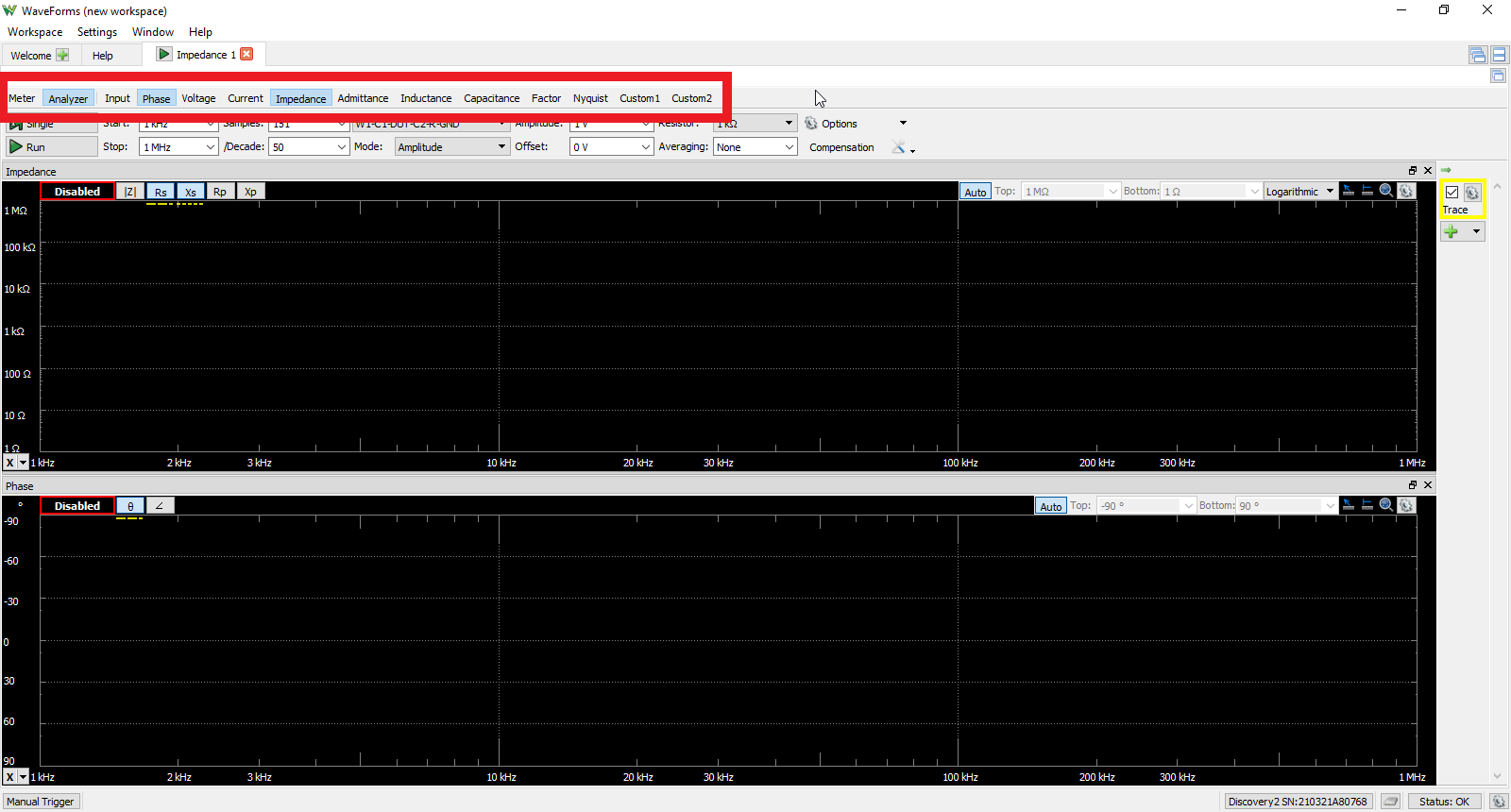Toggle the Rp trace button
The width and height of the screenshot is (1511, 812).
click(220, 192)
